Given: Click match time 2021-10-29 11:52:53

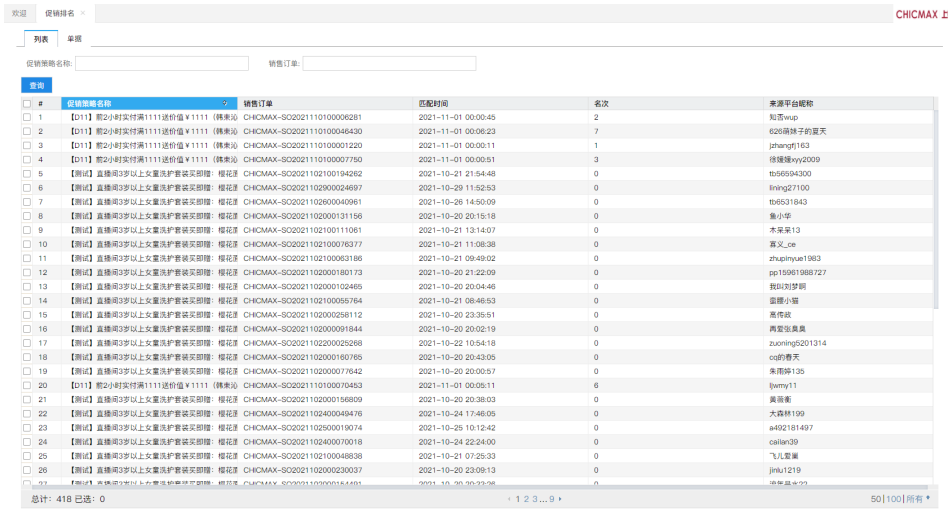Looking at the screenshot, I should tap(457, 188).
